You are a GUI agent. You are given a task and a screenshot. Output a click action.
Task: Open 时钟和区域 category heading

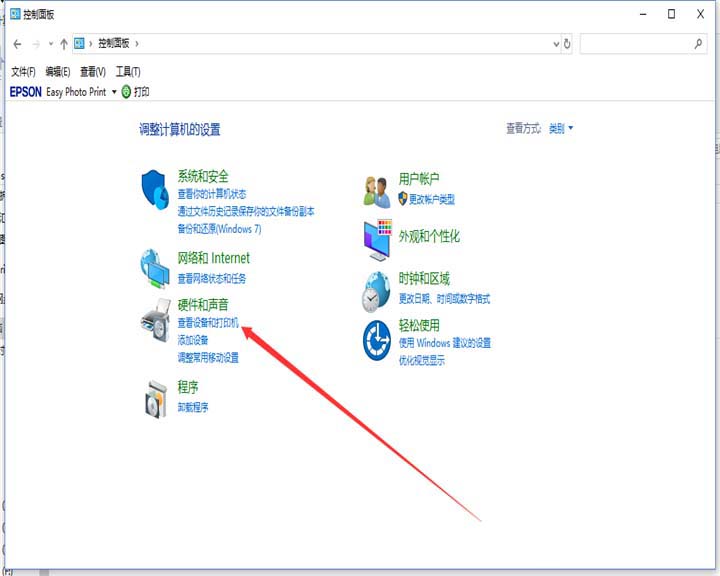click(x=424, y=278)
